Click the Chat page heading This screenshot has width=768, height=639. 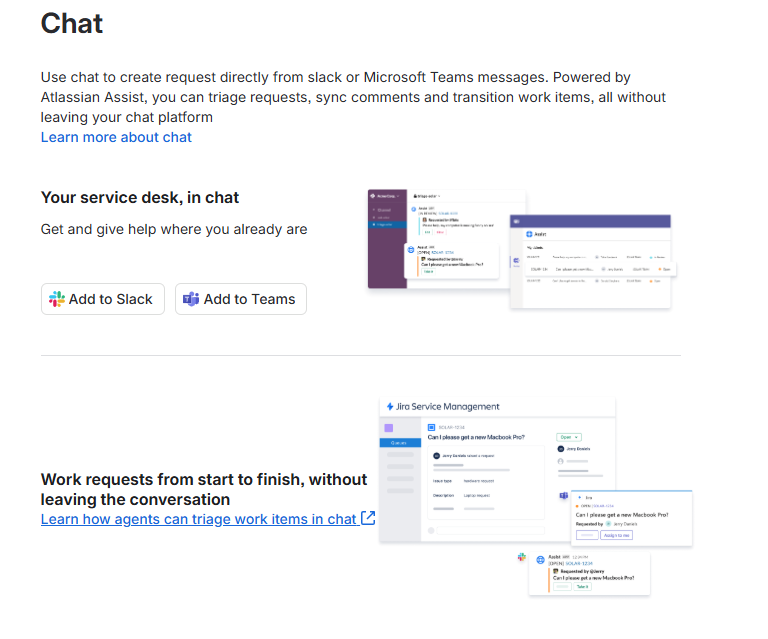click(x=72, y=23)
